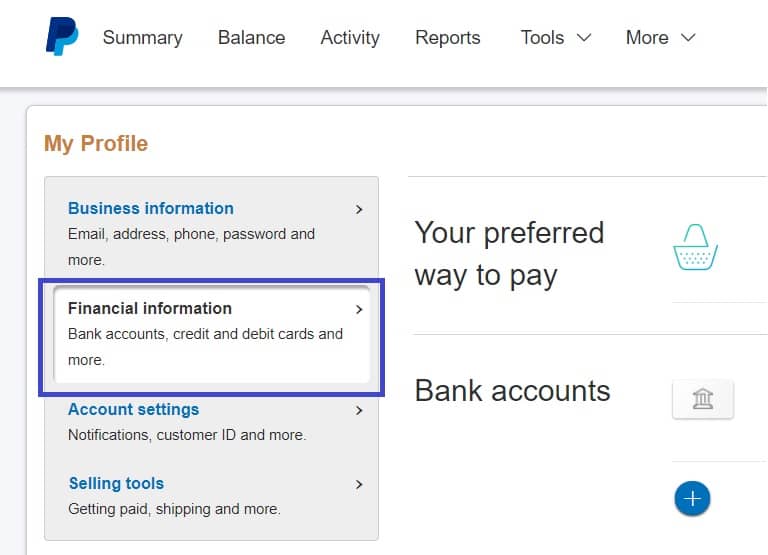This screenshot has height=555, width=768.
Task: Open the Selling tools link
Action: click(x=117, y=483)
